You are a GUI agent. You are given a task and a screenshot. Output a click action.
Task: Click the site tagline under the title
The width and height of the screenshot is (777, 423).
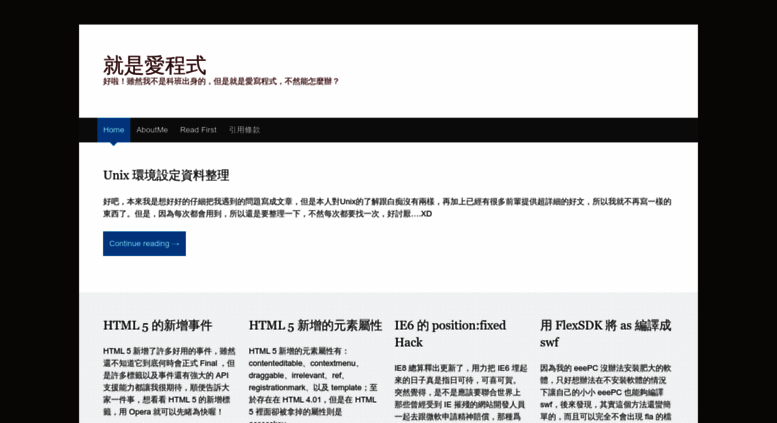[x=221, y=81]
